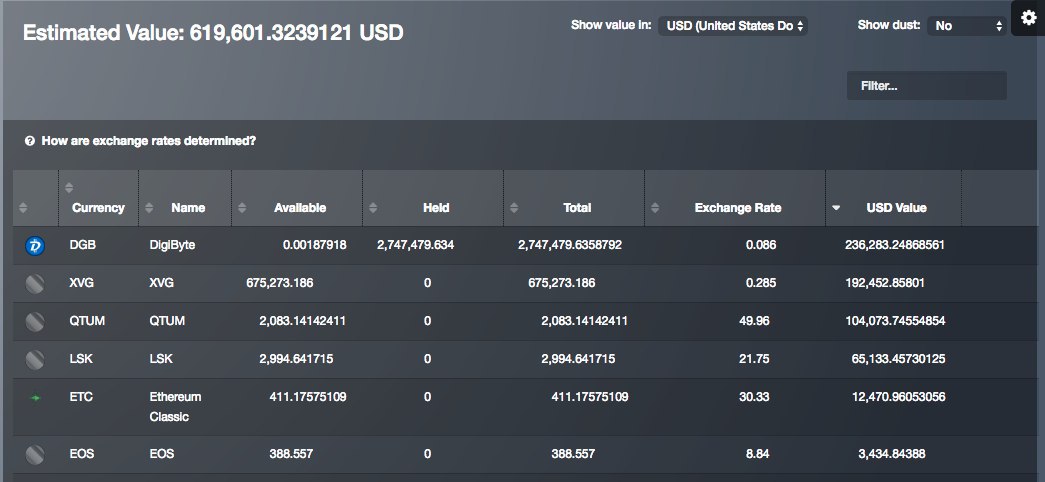Open the Show value in currency dropdown
Screen dimensions: 1045x482
click(732, 26)
